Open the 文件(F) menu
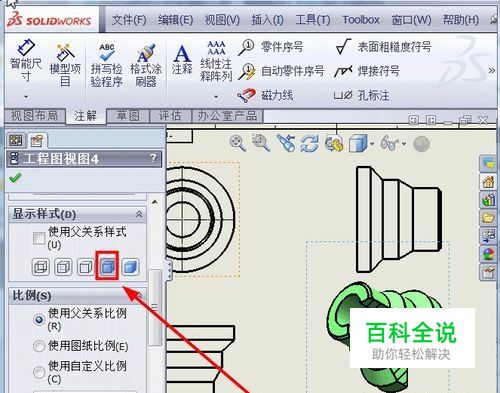The width and height of the screenshot is (500, 393). point(129,20)
